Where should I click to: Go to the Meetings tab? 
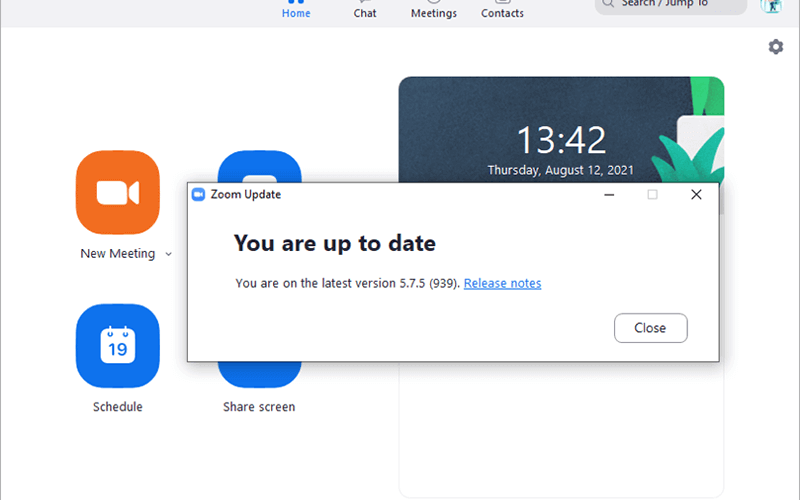(434, 9)
